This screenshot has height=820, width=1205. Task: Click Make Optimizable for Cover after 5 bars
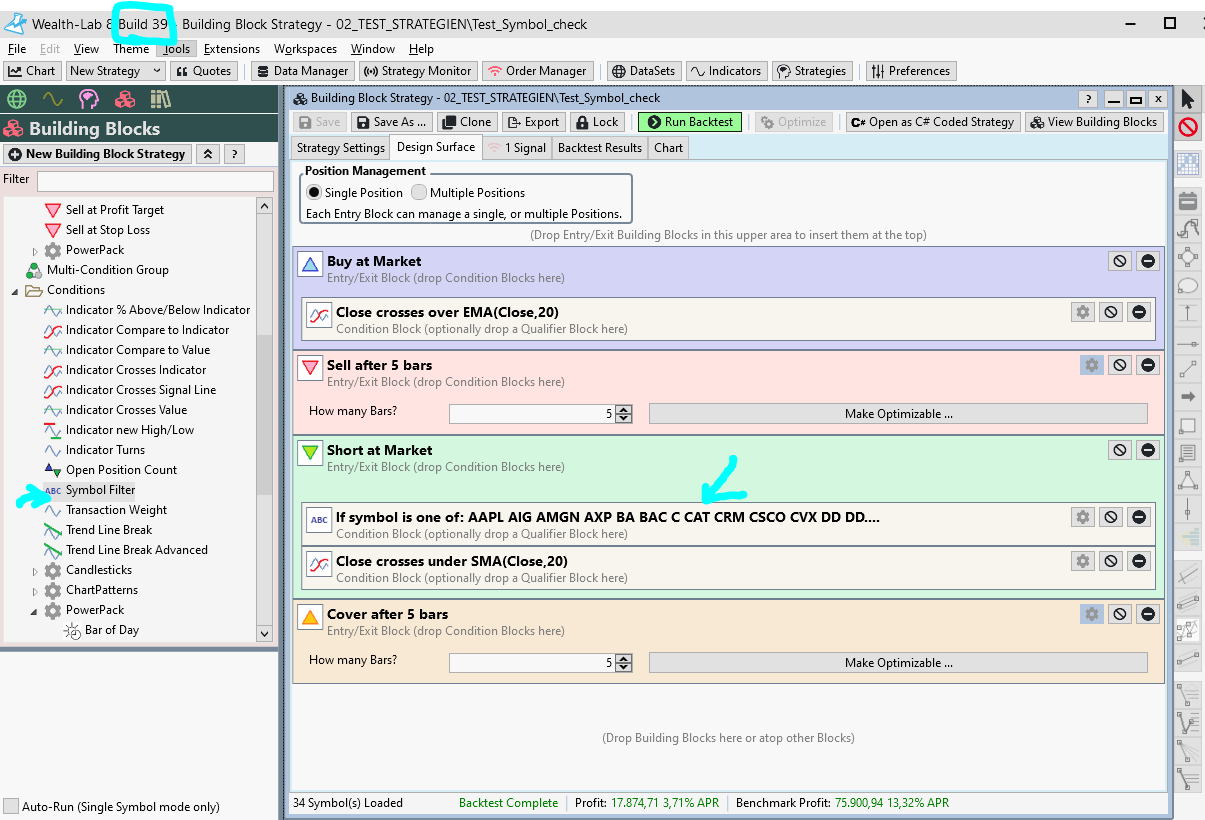[x=898, y=663]
